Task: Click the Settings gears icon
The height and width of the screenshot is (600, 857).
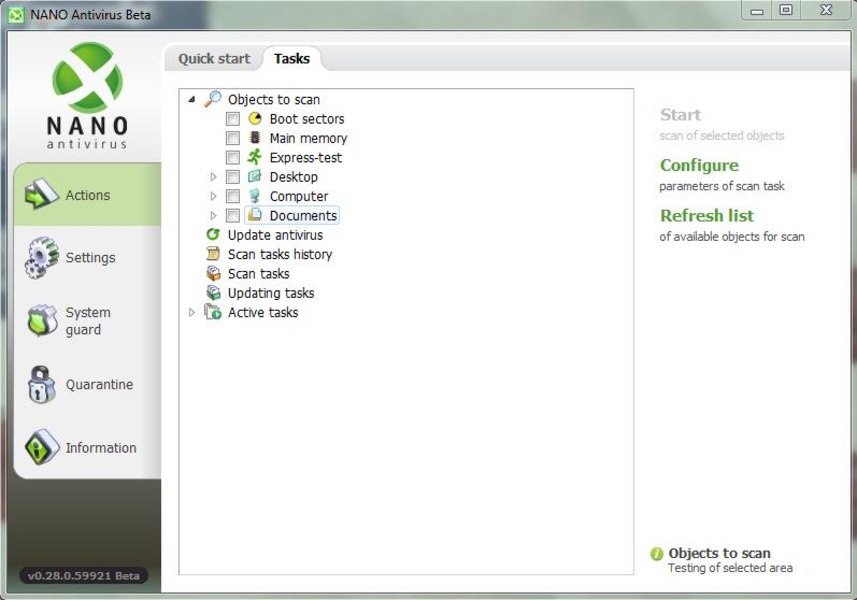Action: (42, 257)
